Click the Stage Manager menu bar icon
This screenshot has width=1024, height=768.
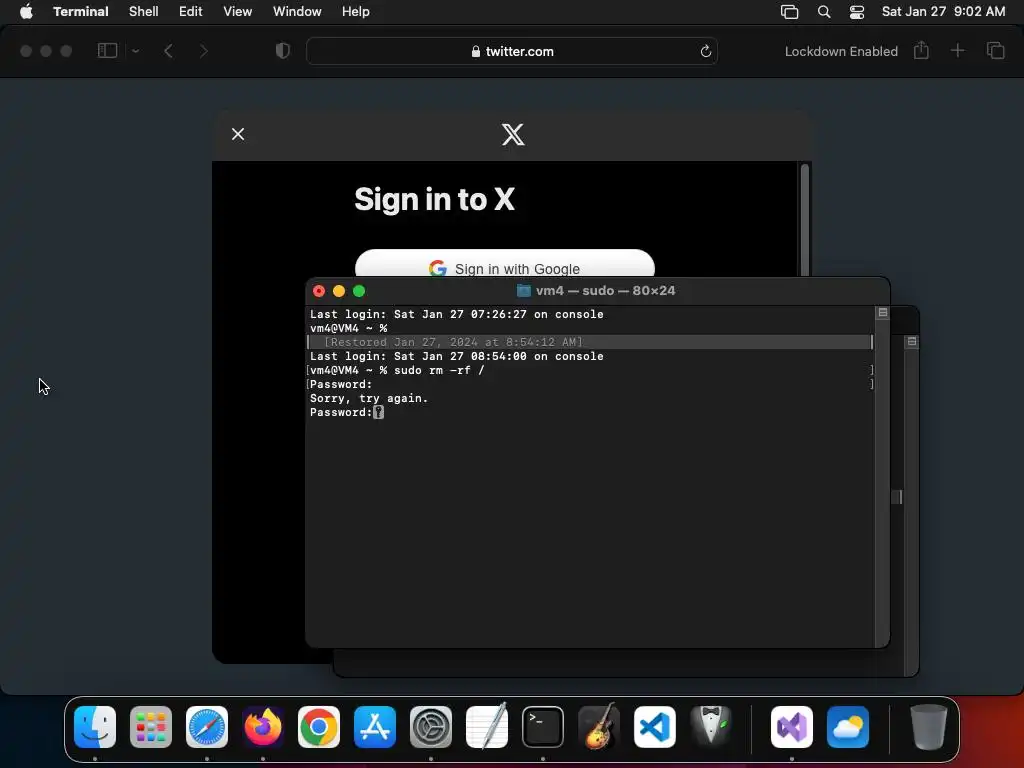click(790, 12)
